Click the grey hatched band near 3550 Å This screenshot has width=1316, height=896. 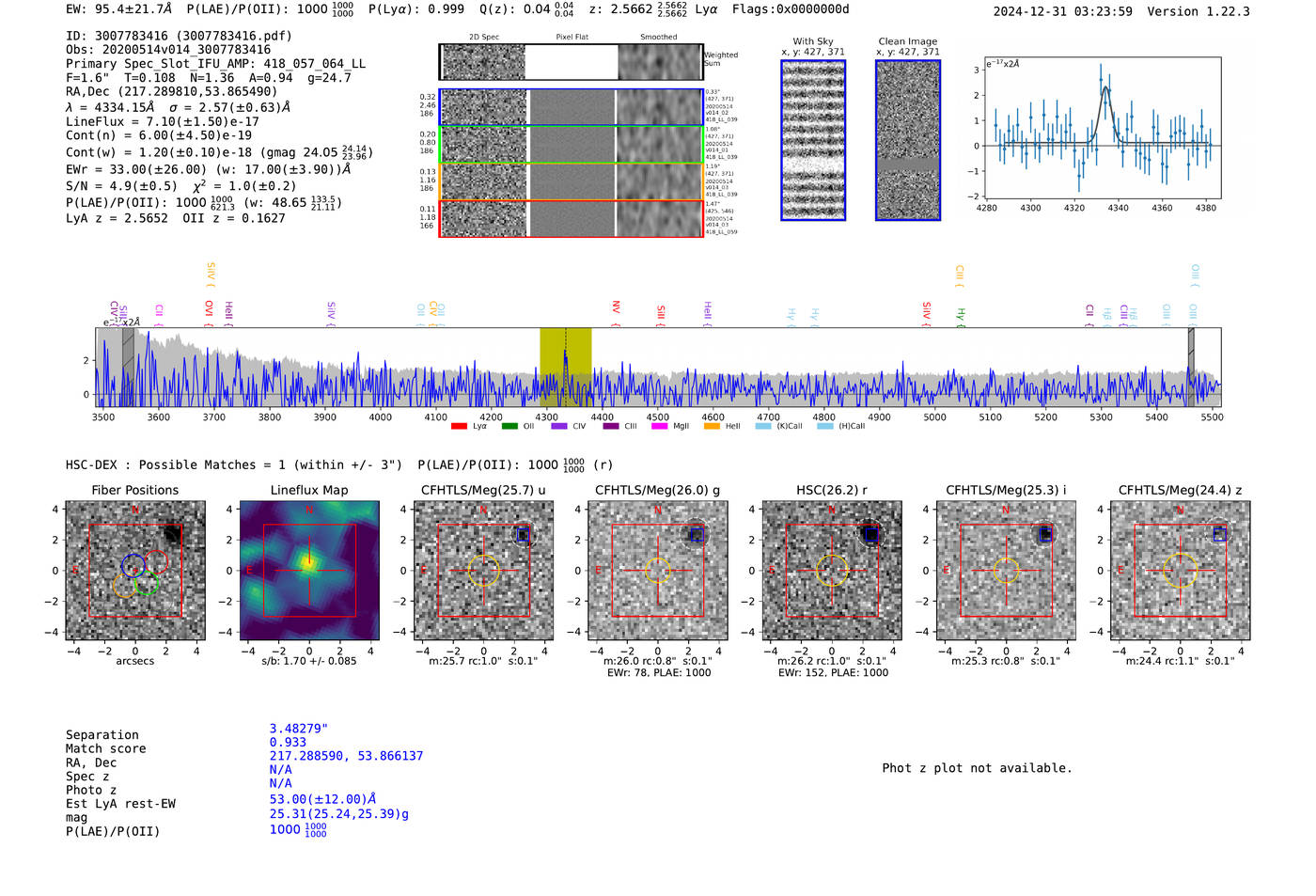(x=128, y=367)
